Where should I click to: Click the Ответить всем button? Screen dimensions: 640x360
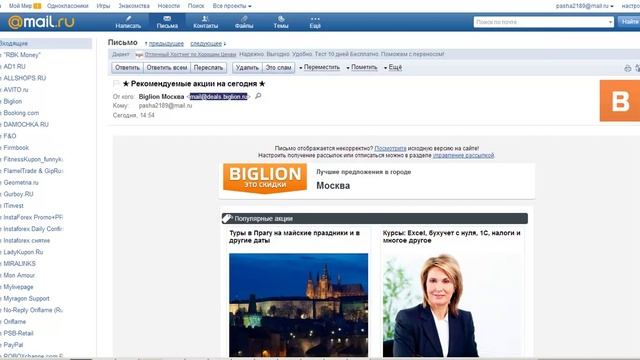tap(167, 67)
